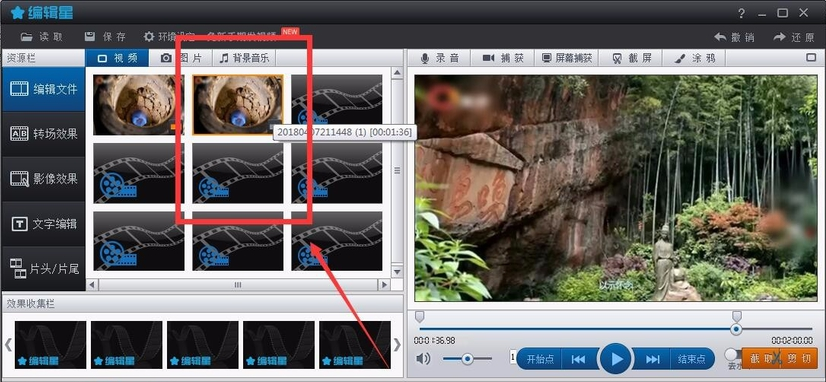Save project with the 保存 button
The height and width of the screenshot is (382, 826).
[x=105, y=37]
